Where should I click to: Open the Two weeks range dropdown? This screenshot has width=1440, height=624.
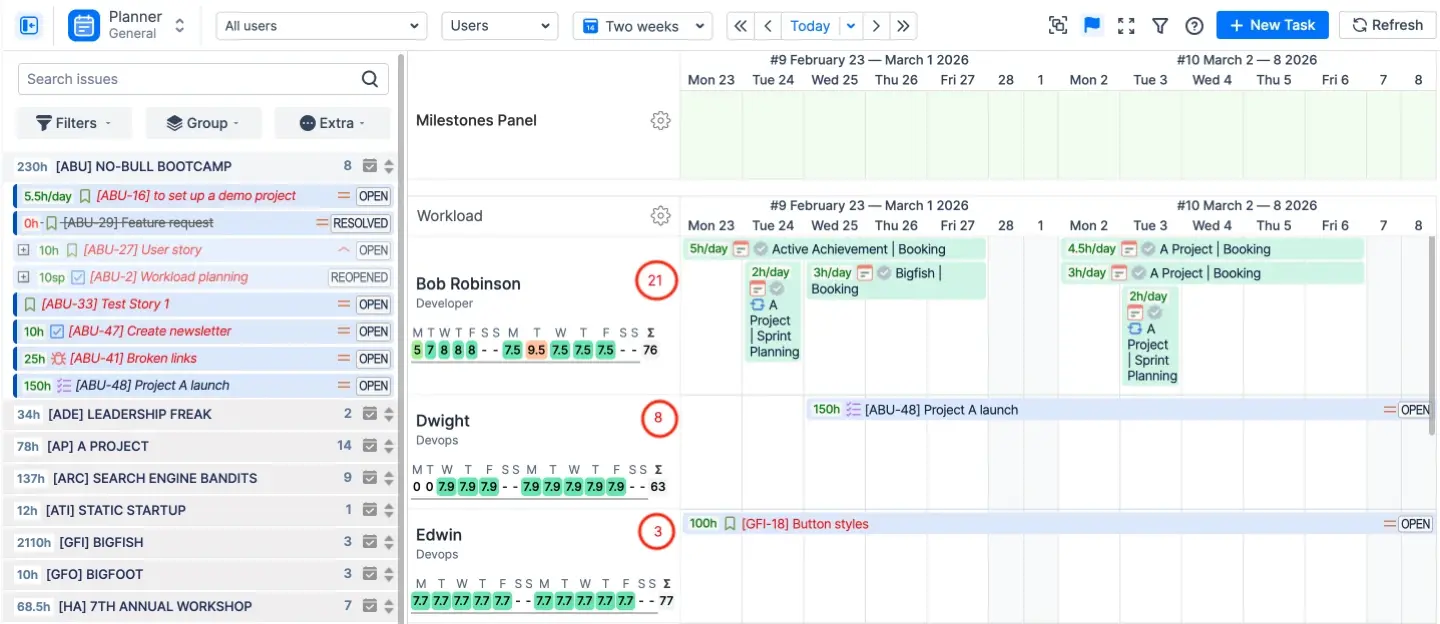coord(643,26)
